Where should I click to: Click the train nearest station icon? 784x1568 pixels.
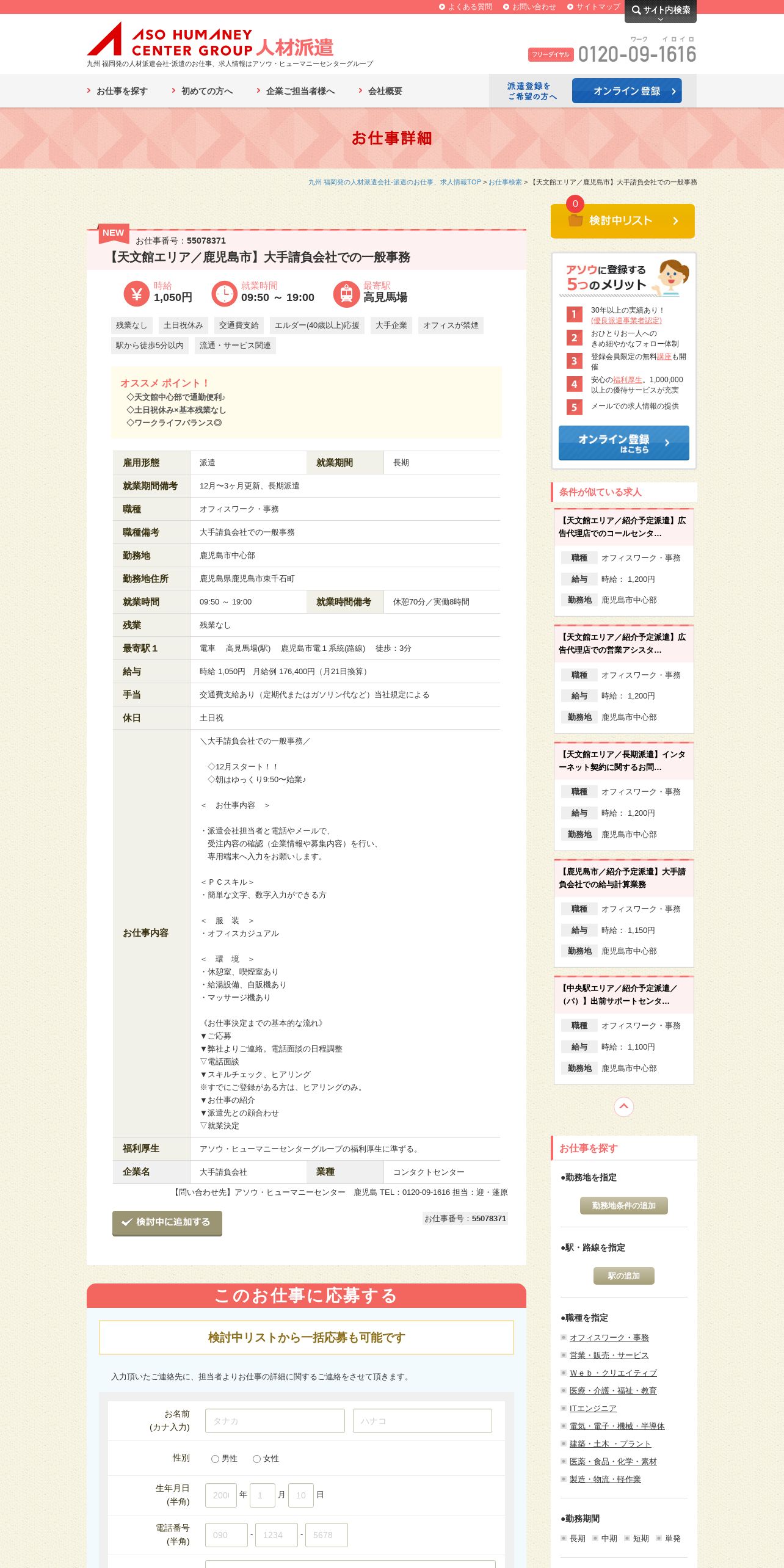click(x=346, y=294)
